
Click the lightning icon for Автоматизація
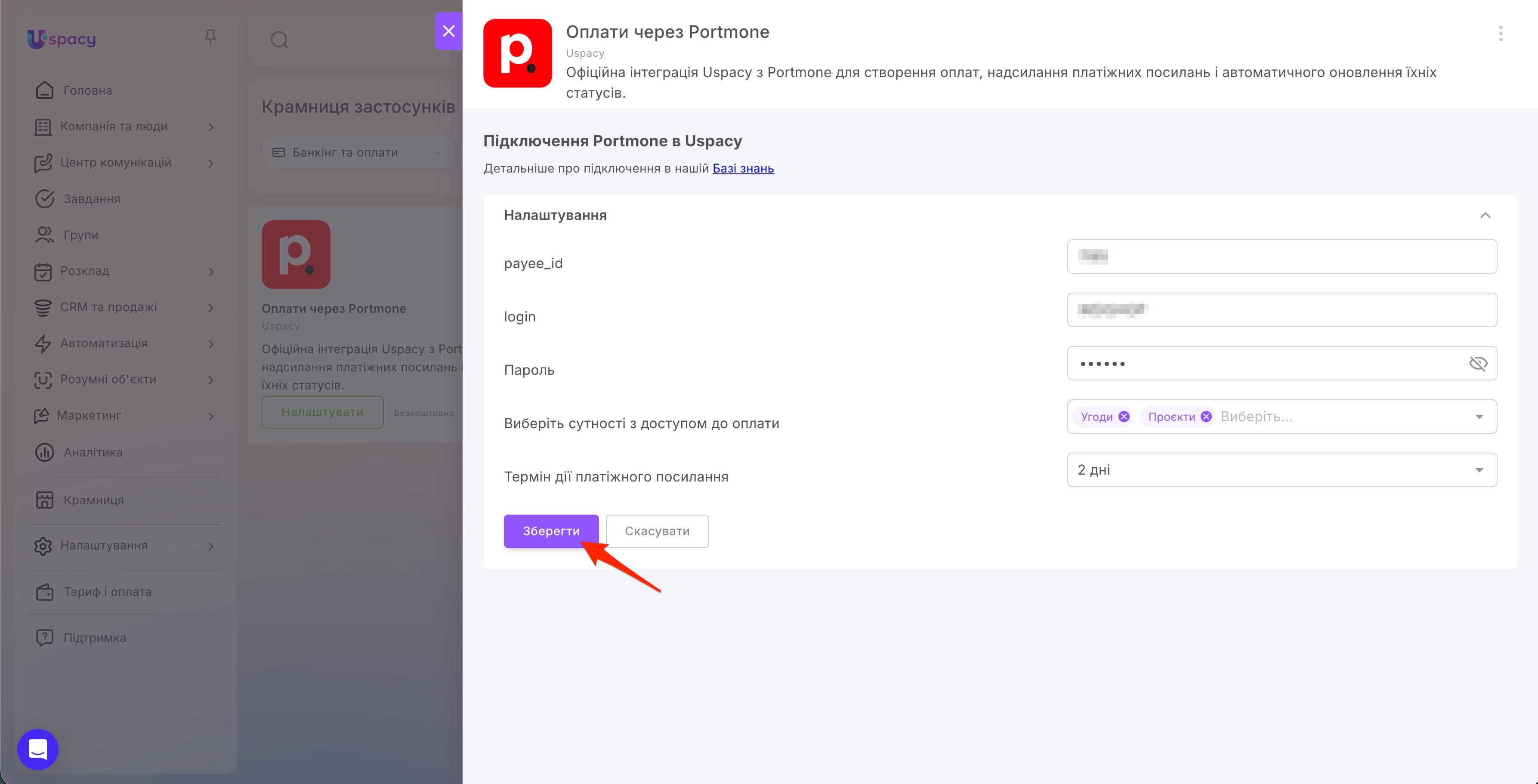click(43, 344)
